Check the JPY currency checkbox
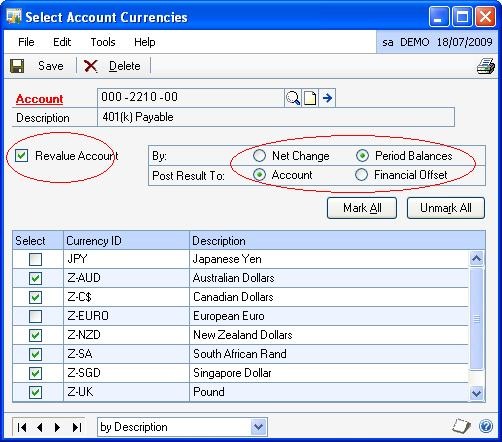Screen dimensions: 502x442 (x=35, y=259)
